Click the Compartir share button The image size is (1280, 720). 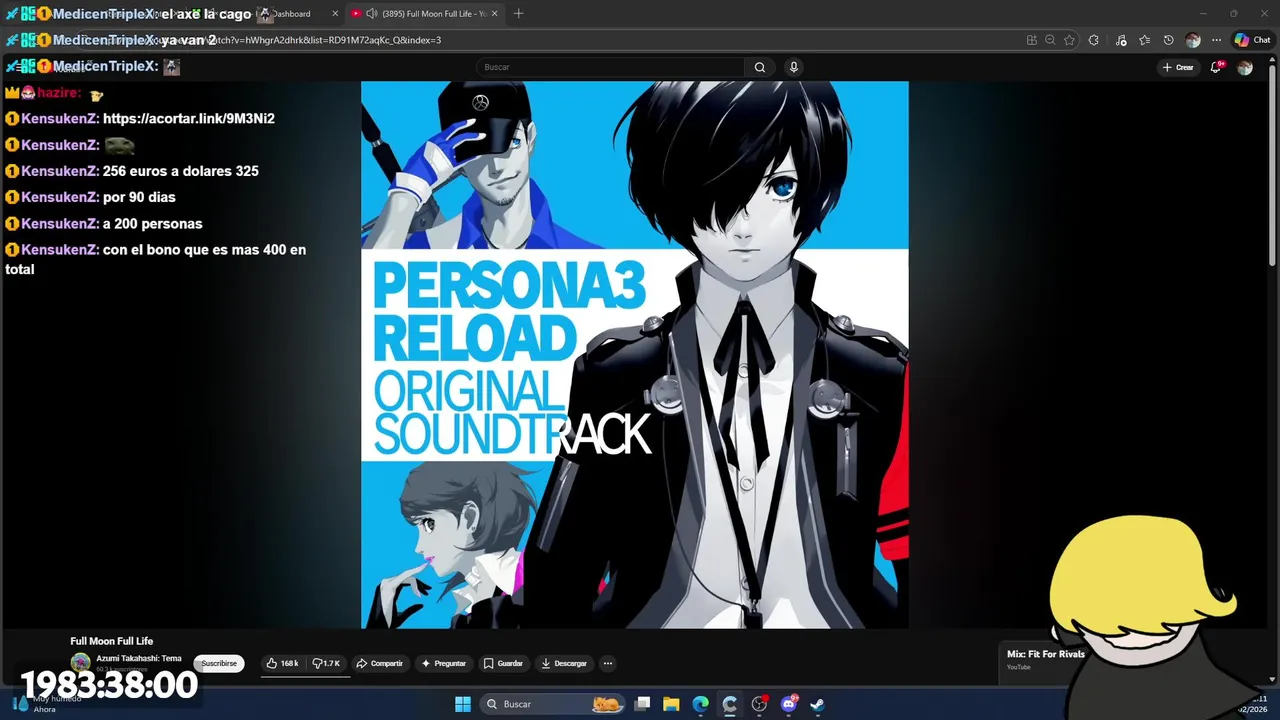click(379, 663)
